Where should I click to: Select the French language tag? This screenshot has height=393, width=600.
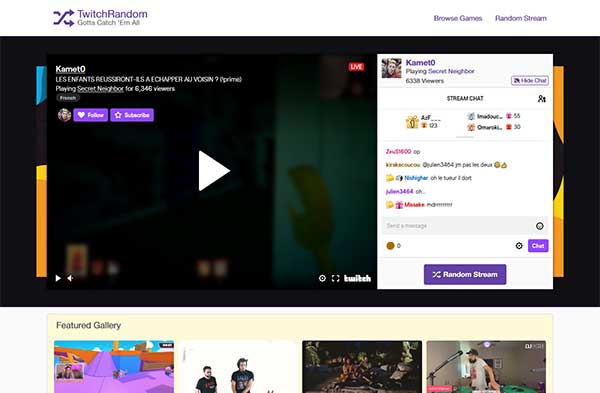[68, 98]
